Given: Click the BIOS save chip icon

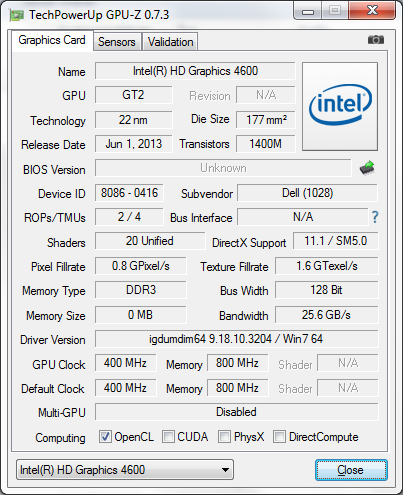Looking at the screenshot, I should [367, 168].
